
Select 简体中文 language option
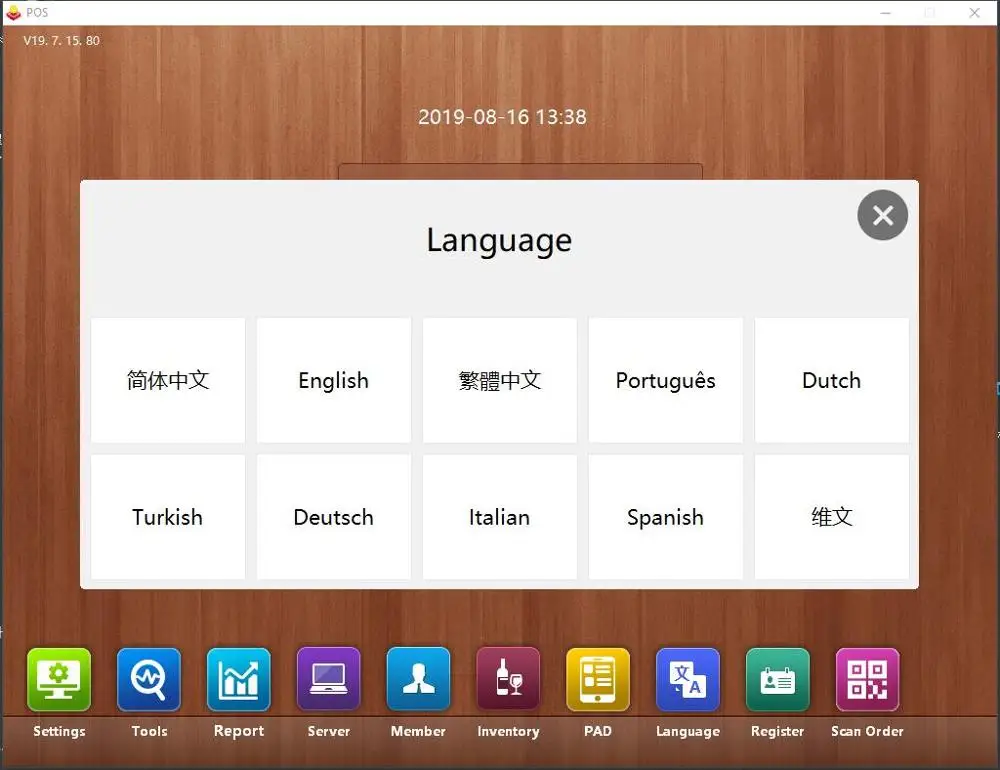coord(168,380)
